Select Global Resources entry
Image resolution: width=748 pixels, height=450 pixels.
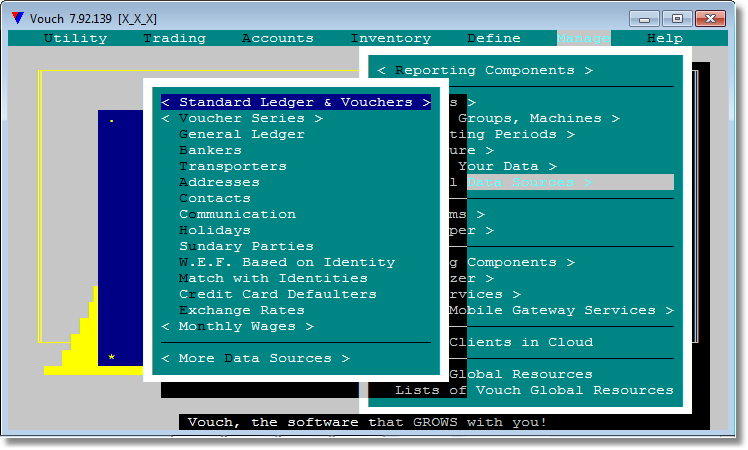click(521, 374)
